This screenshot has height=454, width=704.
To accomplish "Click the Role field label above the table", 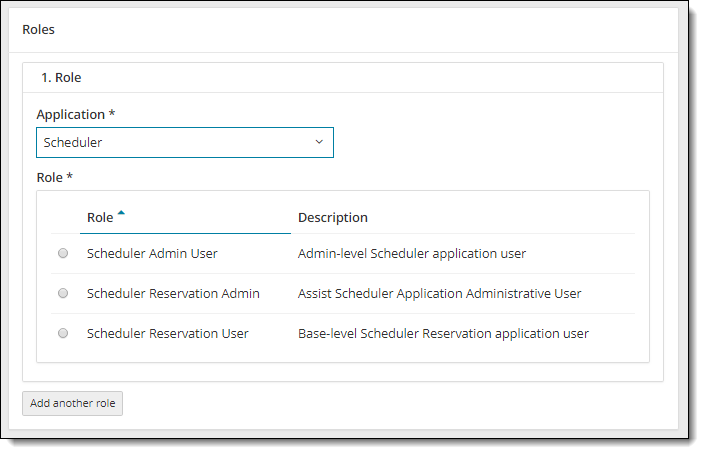I will (55, 178).
